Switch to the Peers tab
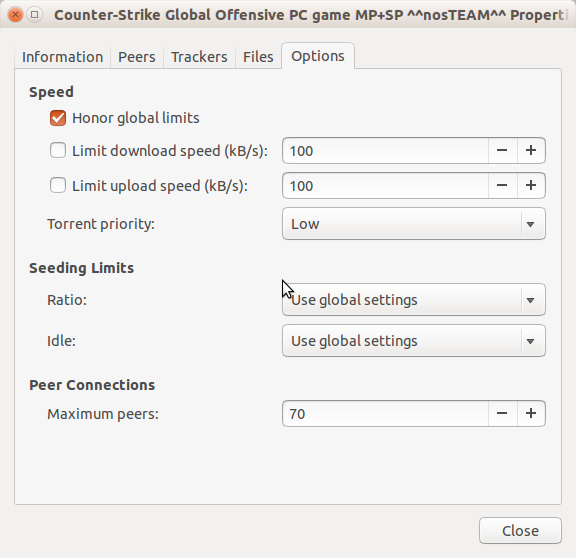Screen dimensions: 576x558 click(x=137, y=57)
